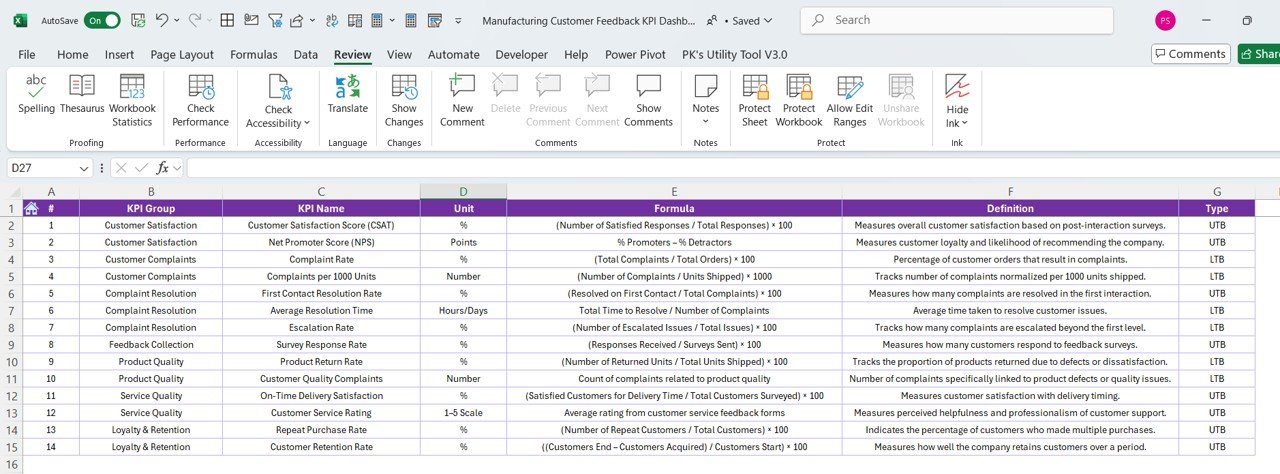Expand the formula bar fx dropdown arrow

tap(177, 168)
